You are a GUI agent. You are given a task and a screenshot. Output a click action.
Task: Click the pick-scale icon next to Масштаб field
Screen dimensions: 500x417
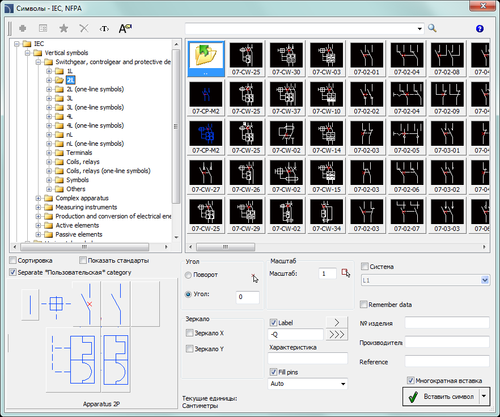pyautogui.click(x=346, y=273)
